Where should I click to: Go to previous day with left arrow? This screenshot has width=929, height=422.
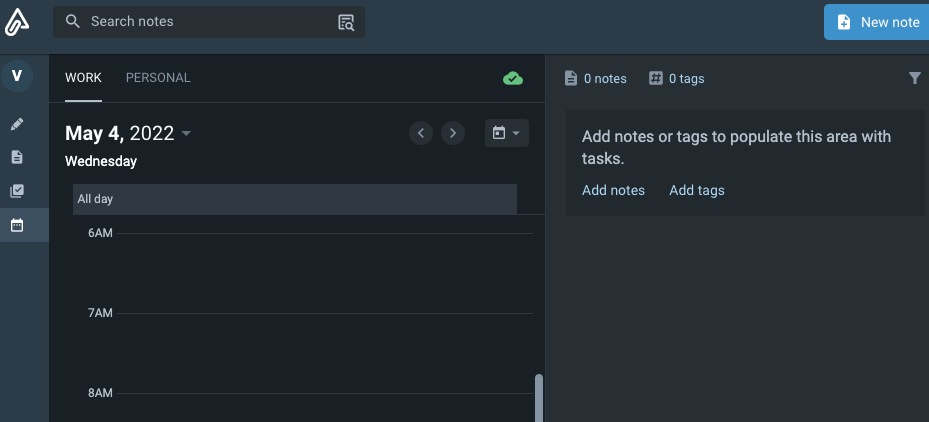click(x=421, y=133)
